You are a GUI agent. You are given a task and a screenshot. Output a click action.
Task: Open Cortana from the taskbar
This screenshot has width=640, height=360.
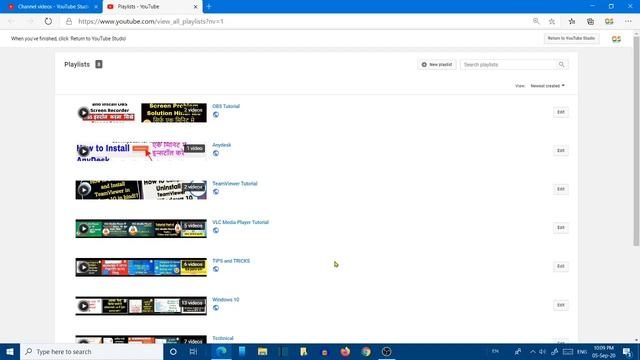[173, 351]
